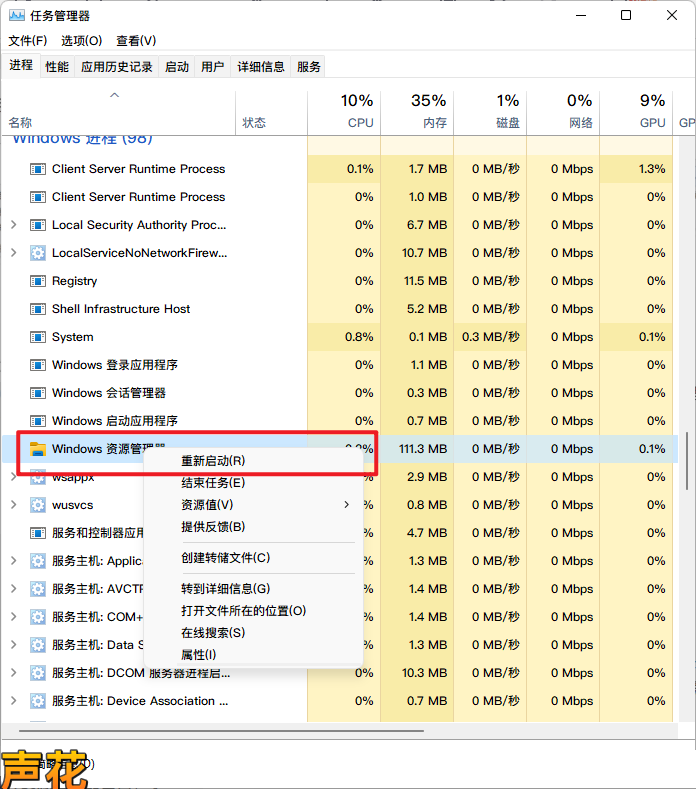
Task: Click the LocalServiceNoNetworkFirewall gear icon
Action: coord(38,253)
